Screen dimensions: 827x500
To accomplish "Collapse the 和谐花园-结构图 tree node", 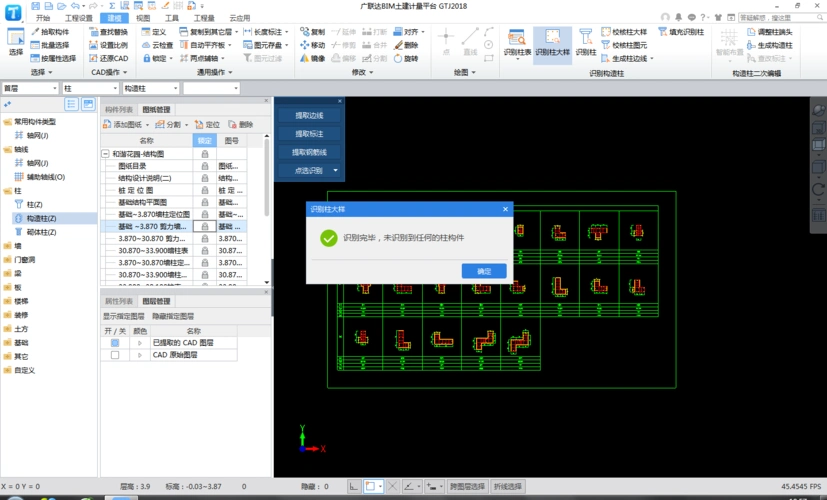I will pyautogui.click(x=106, y=154).
